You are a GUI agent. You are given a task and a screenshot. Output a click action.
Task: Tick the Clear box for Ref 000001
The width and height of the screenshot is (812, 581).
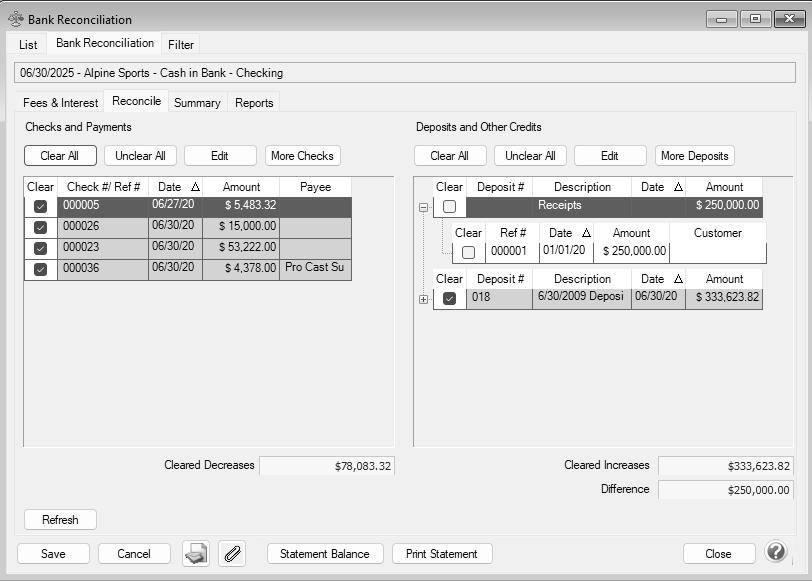click(468, 252)
